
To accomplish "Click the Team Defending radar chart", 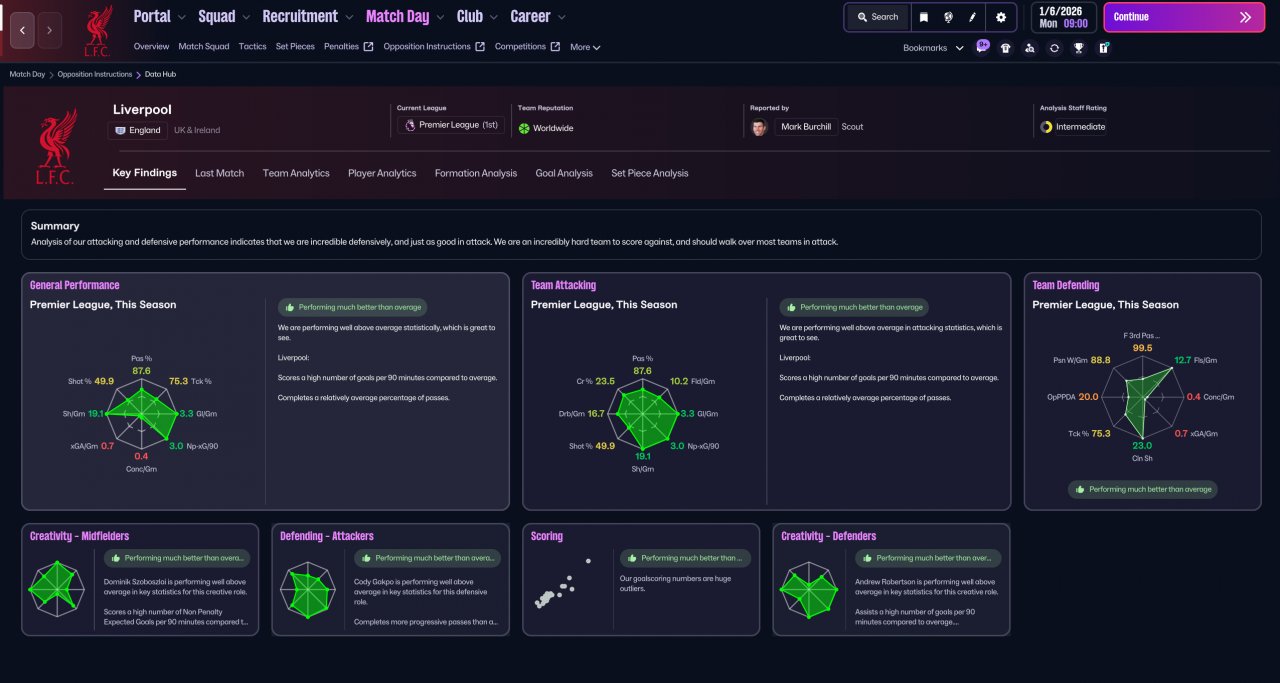I will tap(1143, 397).
